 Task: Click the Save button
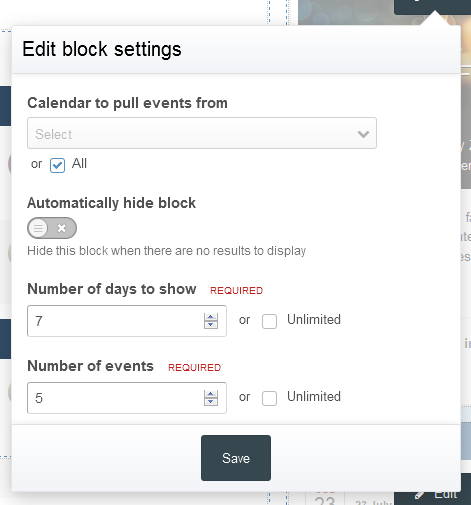[236, 458]
